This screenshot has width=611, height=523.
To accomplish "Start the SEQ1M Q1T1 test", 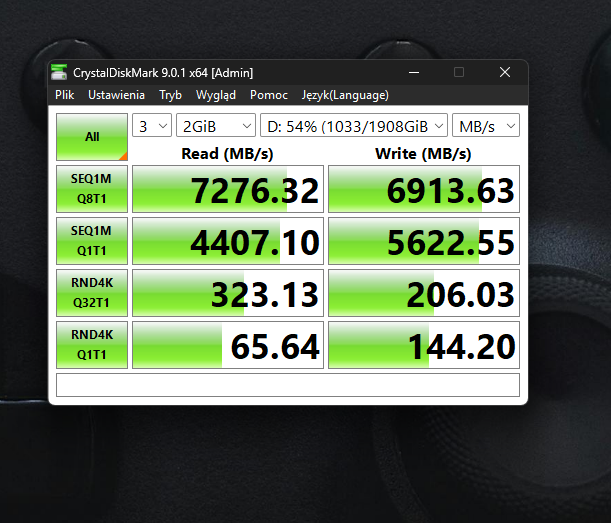I will [92, 241].
